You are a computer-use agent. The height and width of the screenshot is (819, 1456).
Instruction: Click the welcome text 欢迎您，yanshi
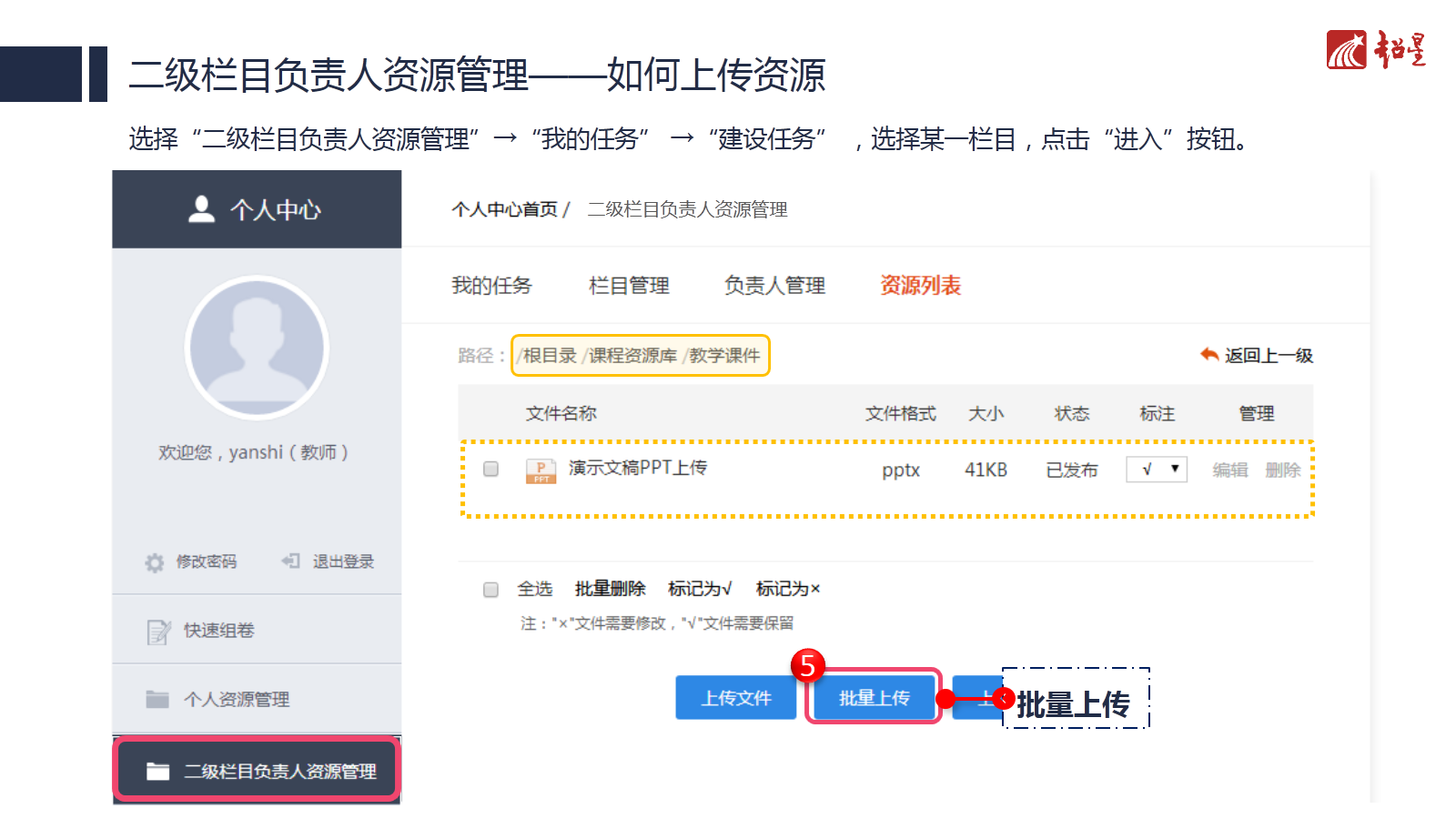(253, 452)
